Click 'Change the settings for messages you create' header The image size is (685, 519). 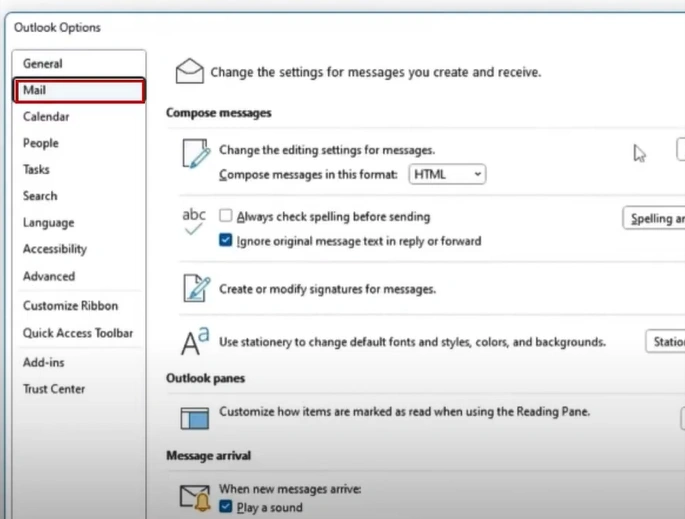click(x=376, y=72)
